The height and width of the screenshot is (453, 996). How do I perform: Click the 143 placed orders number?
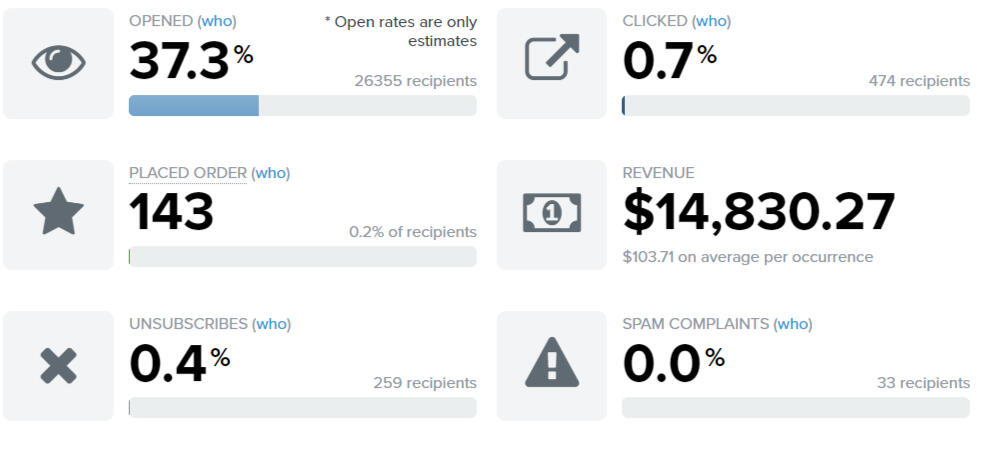pyautogui.click(x=171, y=213)
